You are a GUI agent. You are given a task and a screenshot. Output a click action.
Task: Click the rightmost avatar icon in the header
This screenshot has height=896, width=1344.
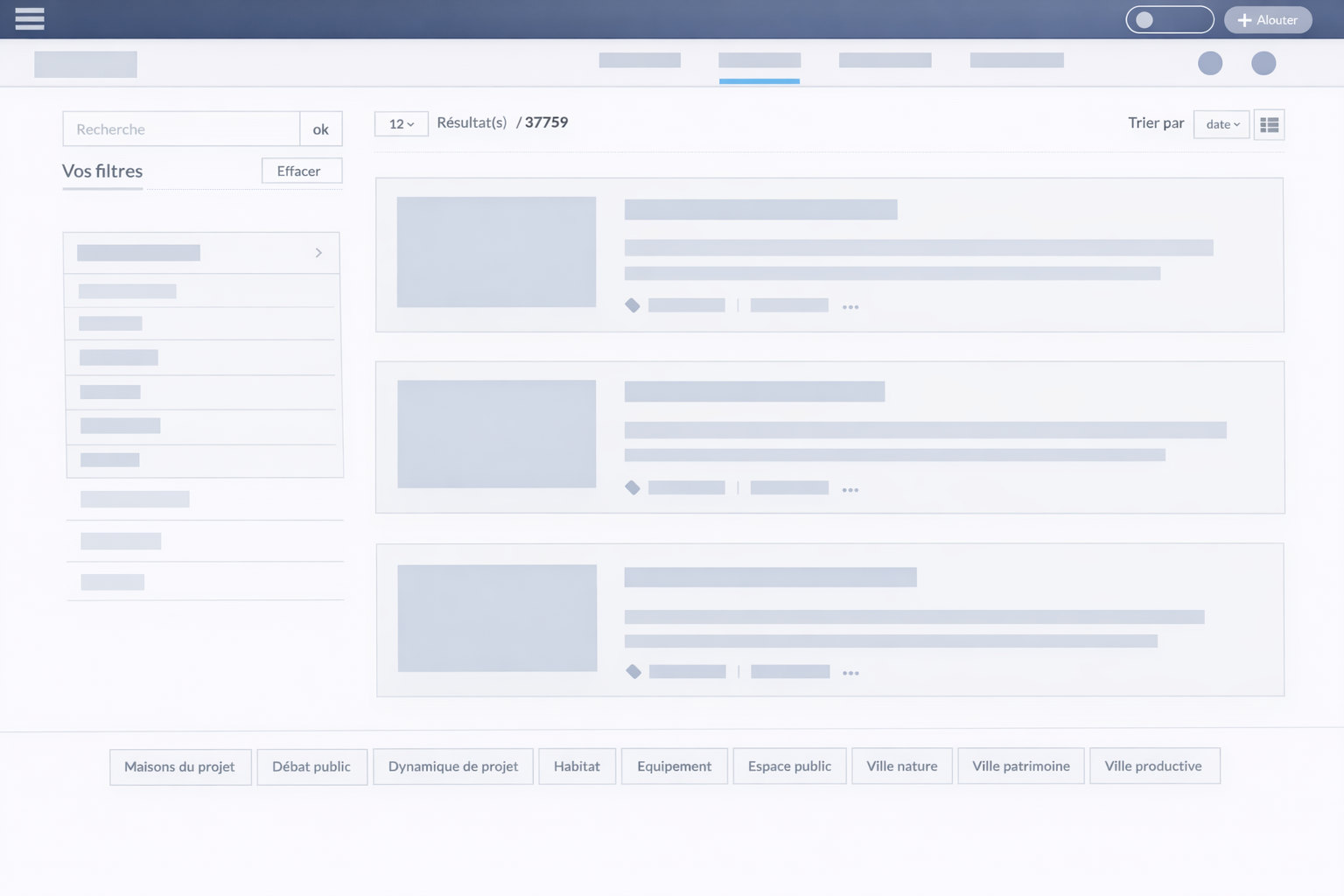(x=1263, y=63)
